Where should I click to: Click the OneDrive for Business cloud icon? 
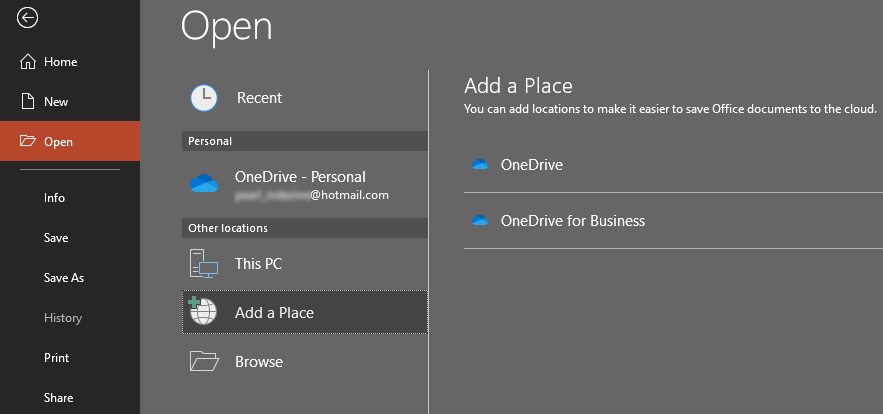point(480,221)
